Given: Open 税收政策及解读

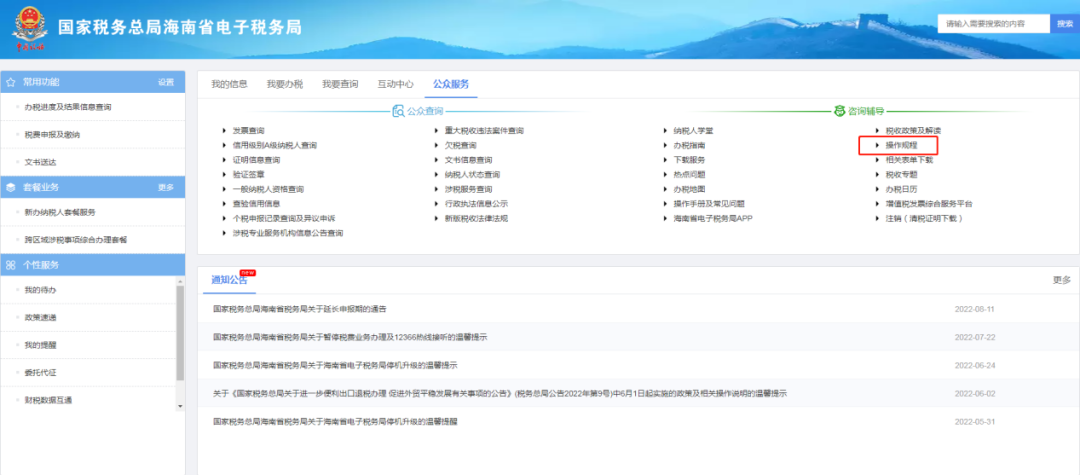Looking at the screenshot, I should (x=913, y=131).
